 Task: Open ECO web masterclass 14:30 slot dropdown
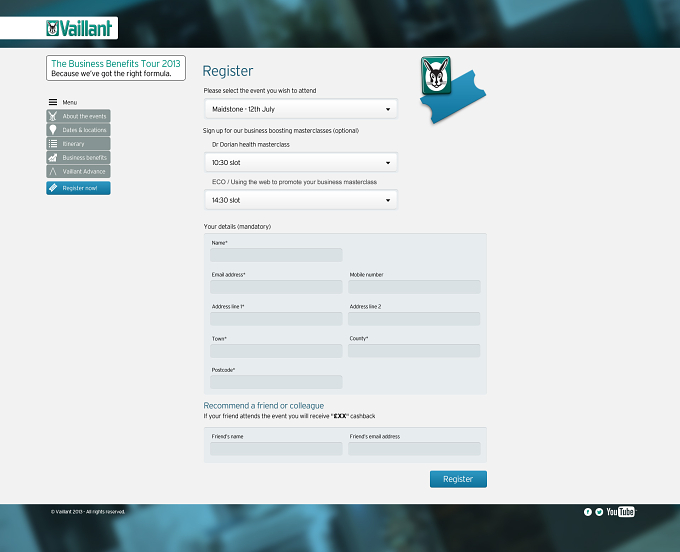pos(301,200)
